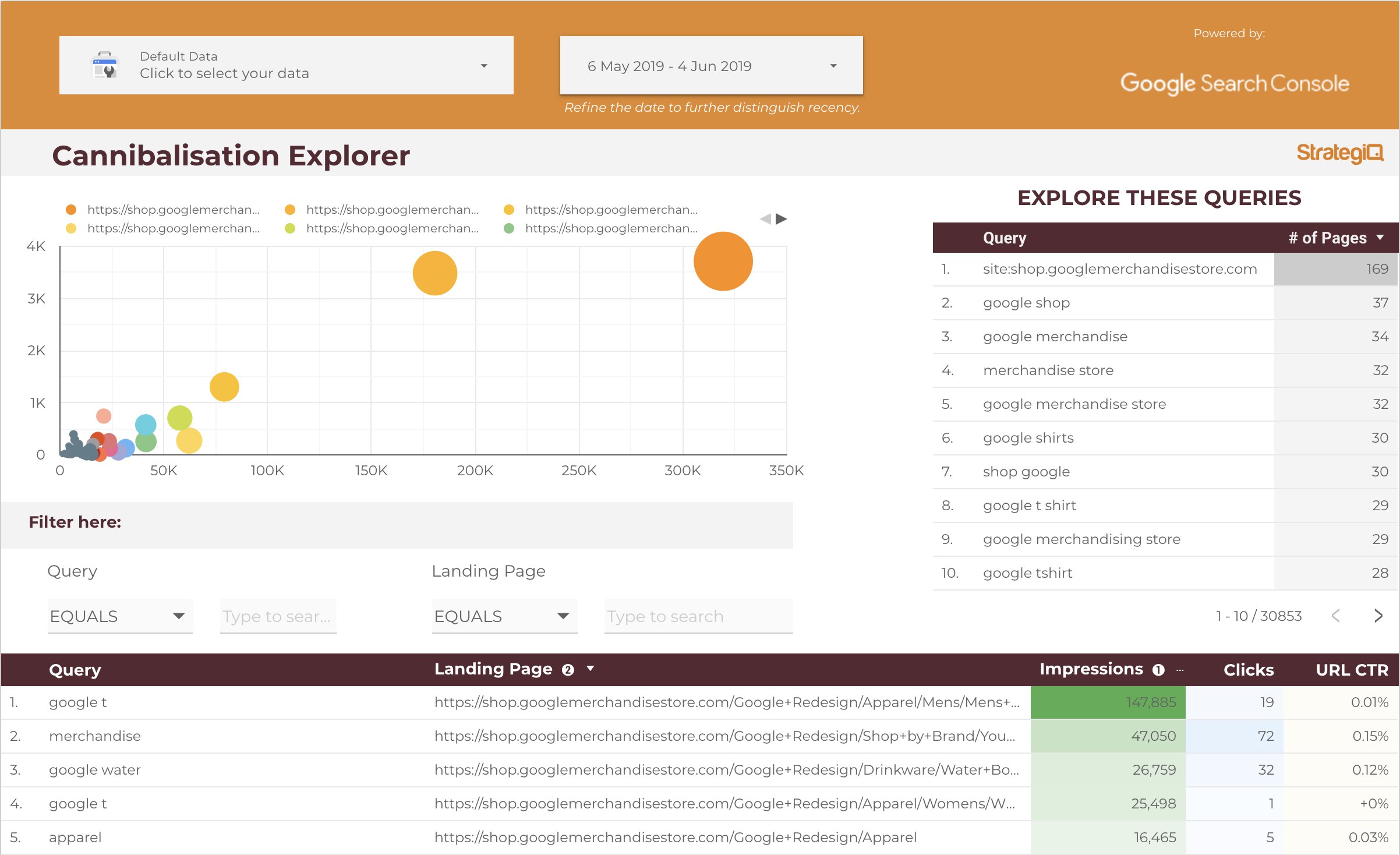Click the Query filter search field

point(278,616)
